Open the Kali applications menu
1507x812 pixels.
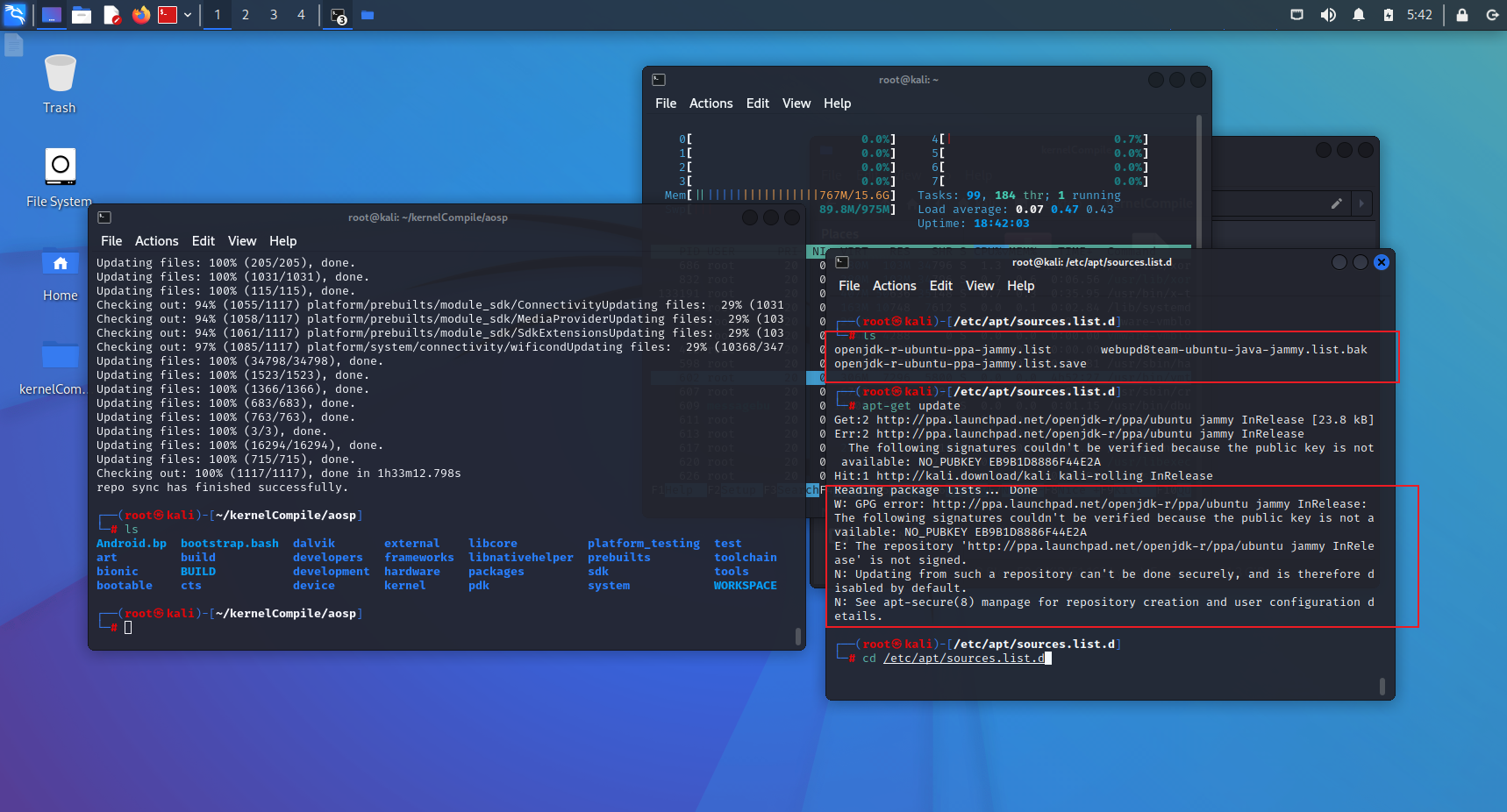(x=16, y=15)
